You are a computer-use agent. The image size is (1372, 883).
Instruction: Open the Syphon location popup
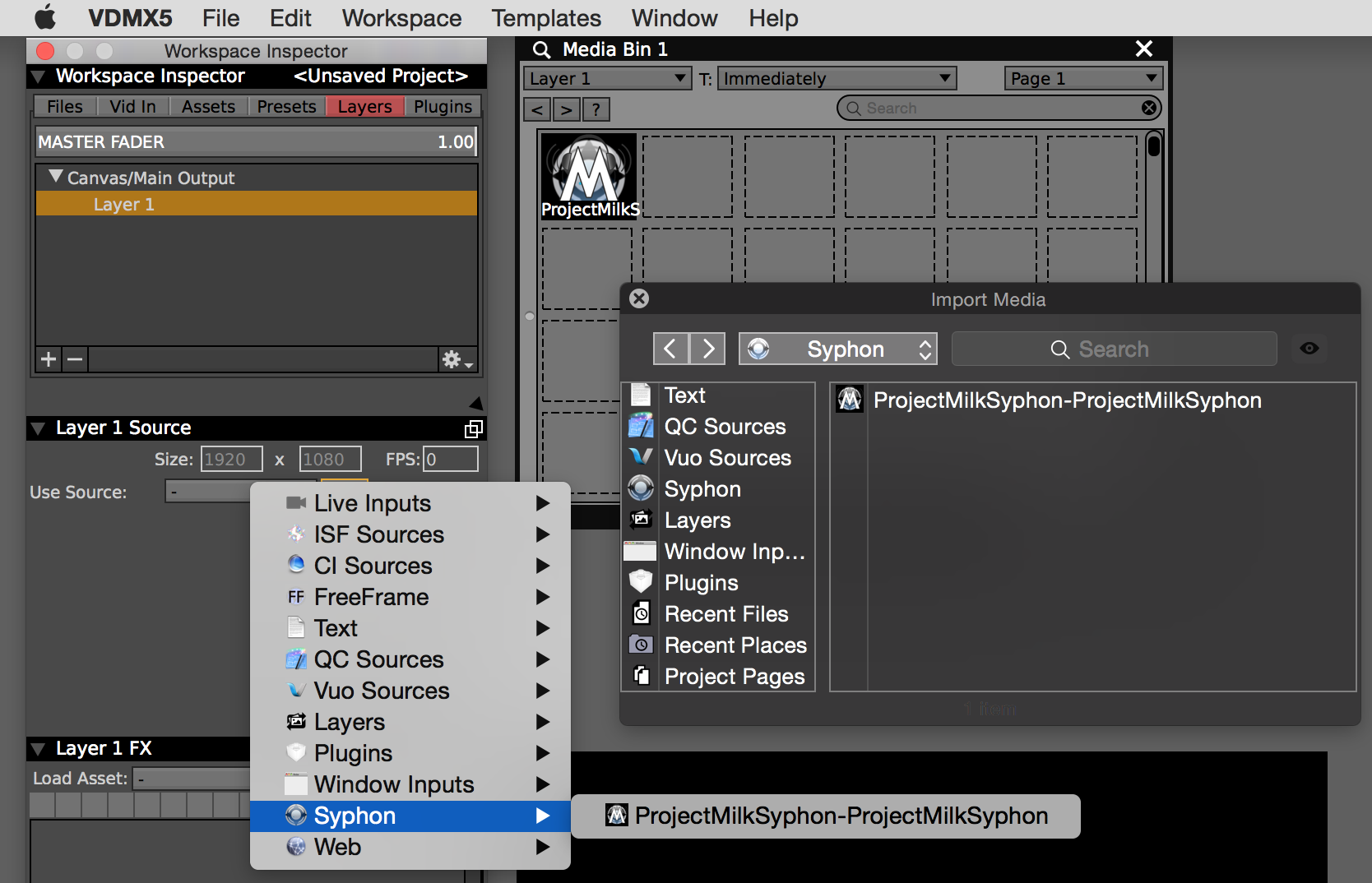point(838,349)
